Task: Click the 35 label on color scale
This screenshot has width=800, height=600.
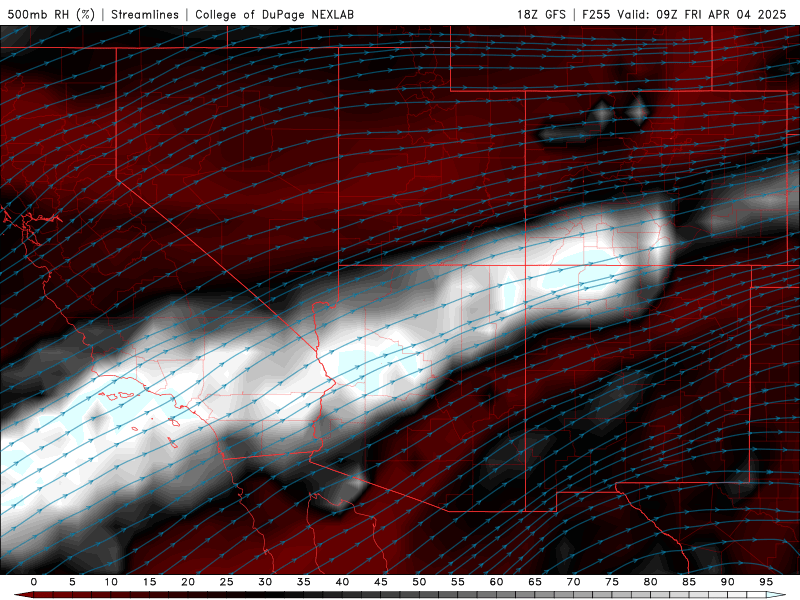Action: tap(304, 582)
